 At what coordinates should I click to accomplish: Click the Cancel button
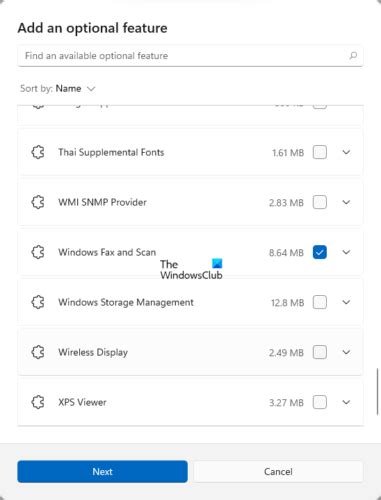tap(278, 471)
